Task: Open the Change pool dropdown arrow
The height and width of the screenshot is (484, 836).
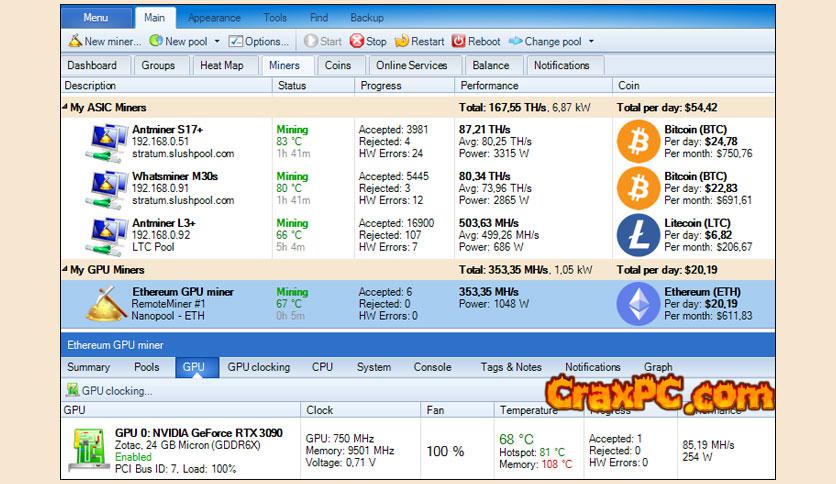Action: [591, 41]
